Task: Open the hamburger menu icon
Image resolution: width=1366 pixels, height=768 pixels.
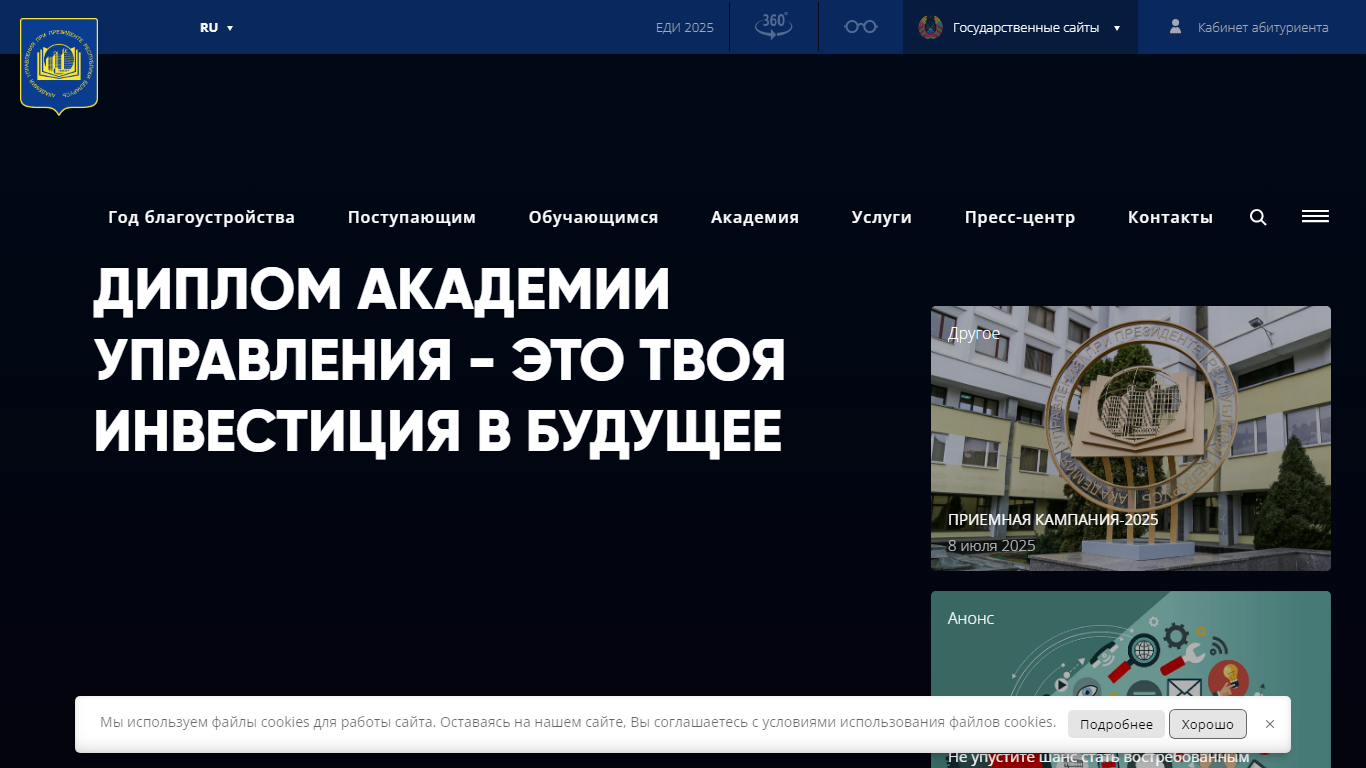Action: (1315, 216)
